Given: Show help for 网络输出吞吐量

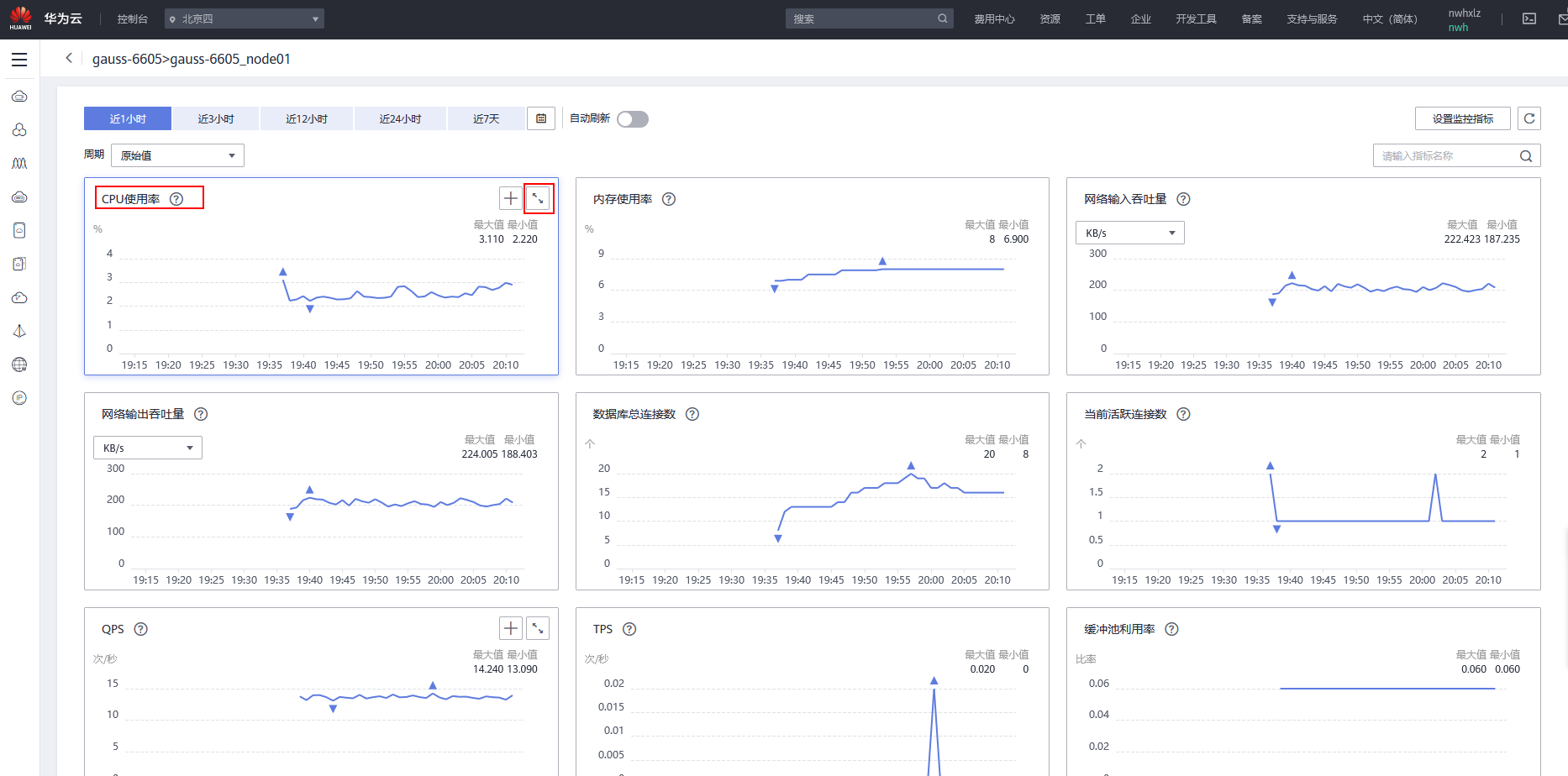Looking at the screenshot, I should [201, 414].
